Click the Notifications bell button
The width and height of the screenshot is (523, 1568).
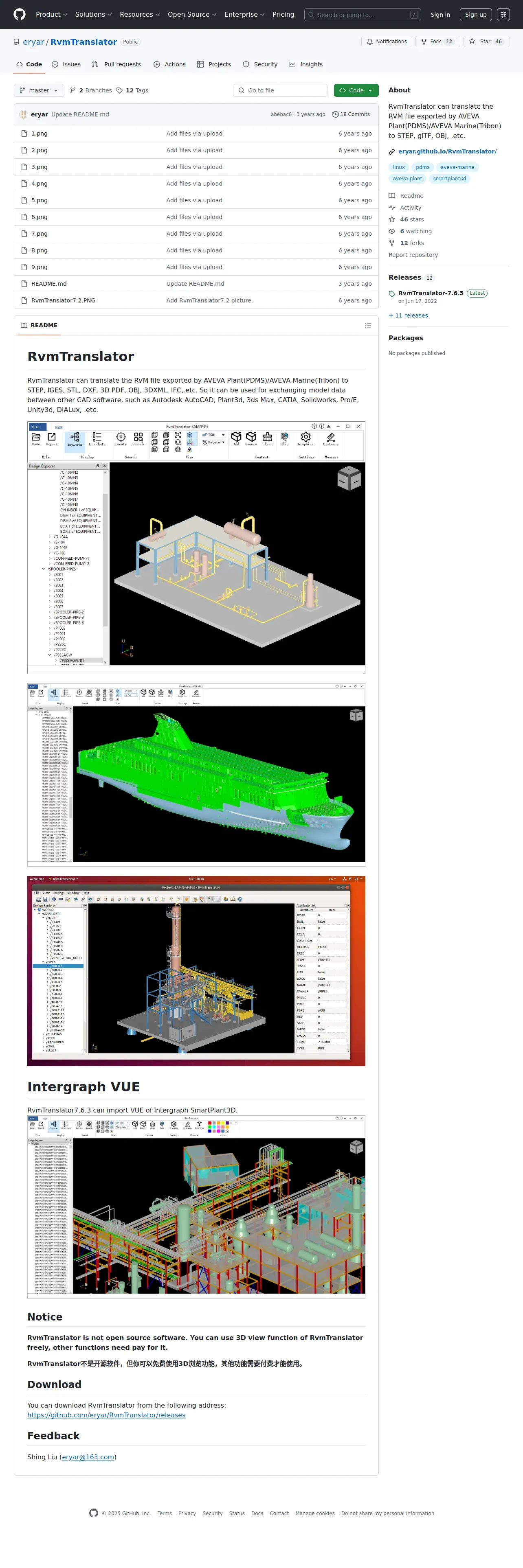pyautogui.click(x=387, y=42)
